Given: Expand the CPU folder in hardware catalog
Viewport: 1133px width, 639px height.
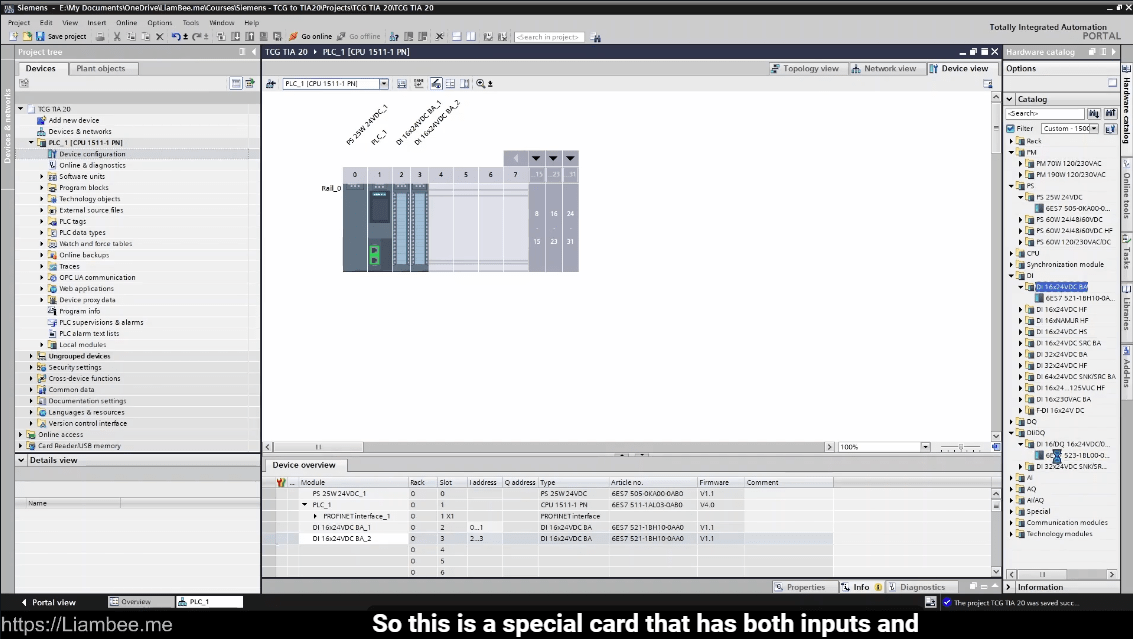Looking at the screenshot, I should (1011, 253).
